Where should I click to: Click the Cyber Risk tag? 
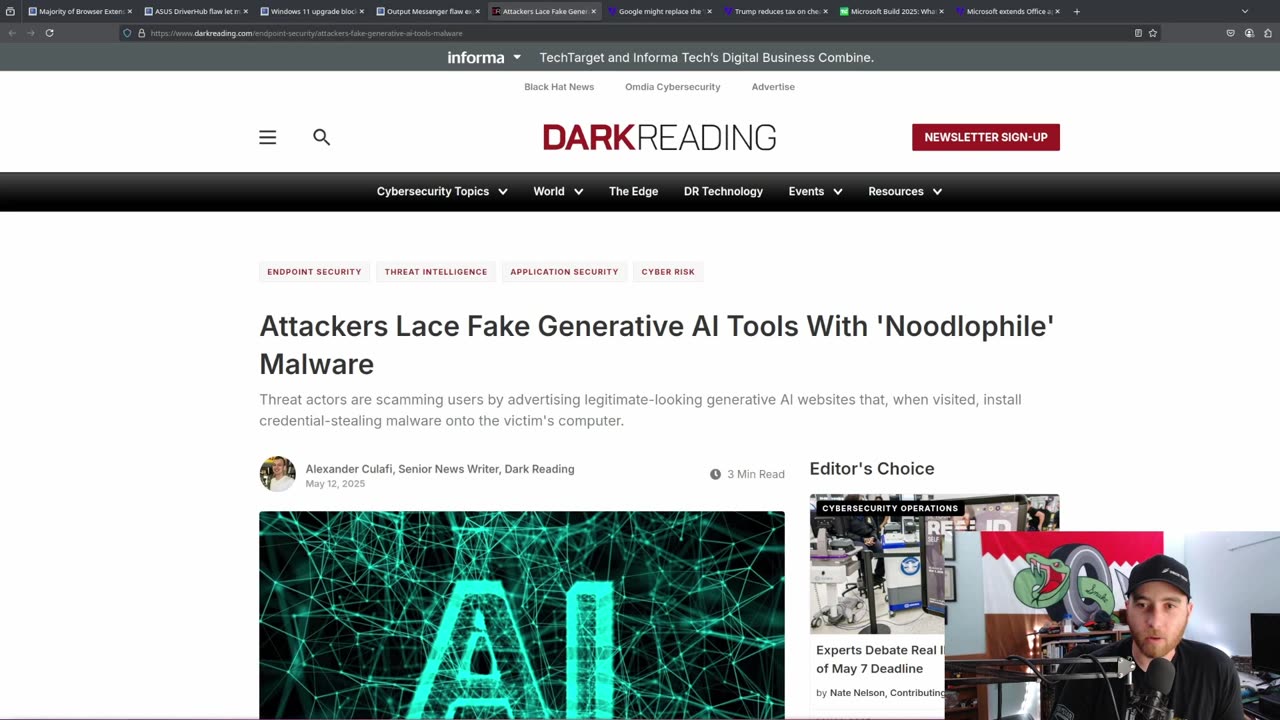pos(668,272)
